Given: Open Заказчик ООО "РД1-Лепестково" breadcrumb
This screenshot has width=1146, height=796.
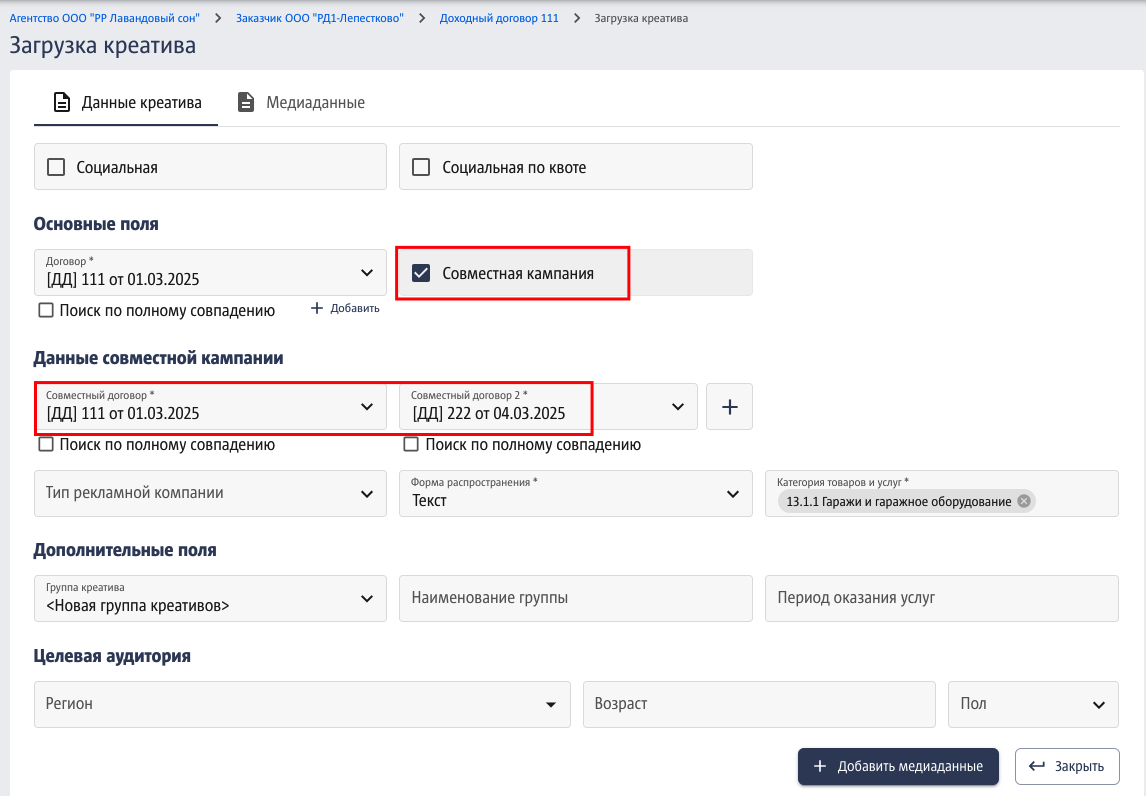Looking at the screenshot, I should coord(319,18).
